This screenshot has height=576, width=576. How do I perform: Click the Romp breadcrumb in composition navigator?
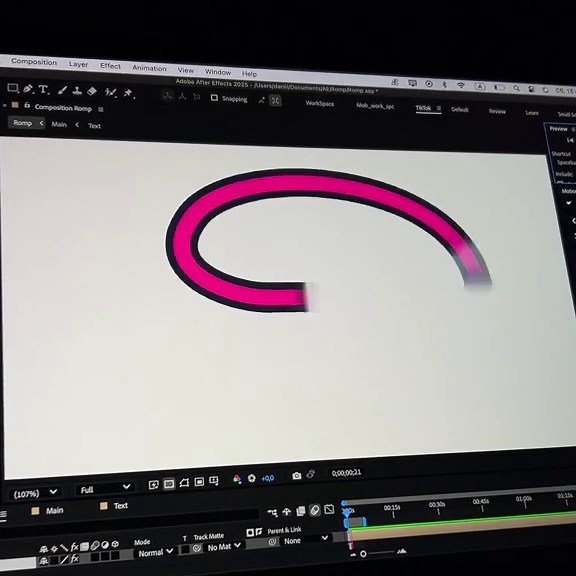(22, 123)
